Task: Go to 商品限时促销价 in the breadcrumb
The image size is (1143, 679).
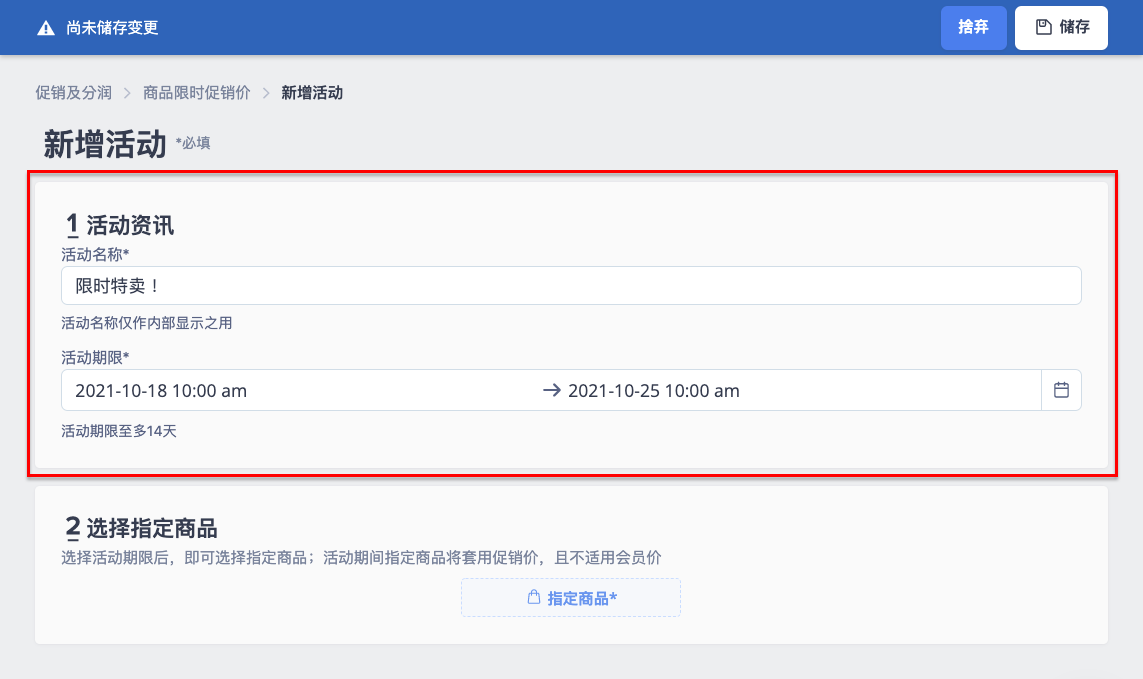Action: click(x=196, y=93)
